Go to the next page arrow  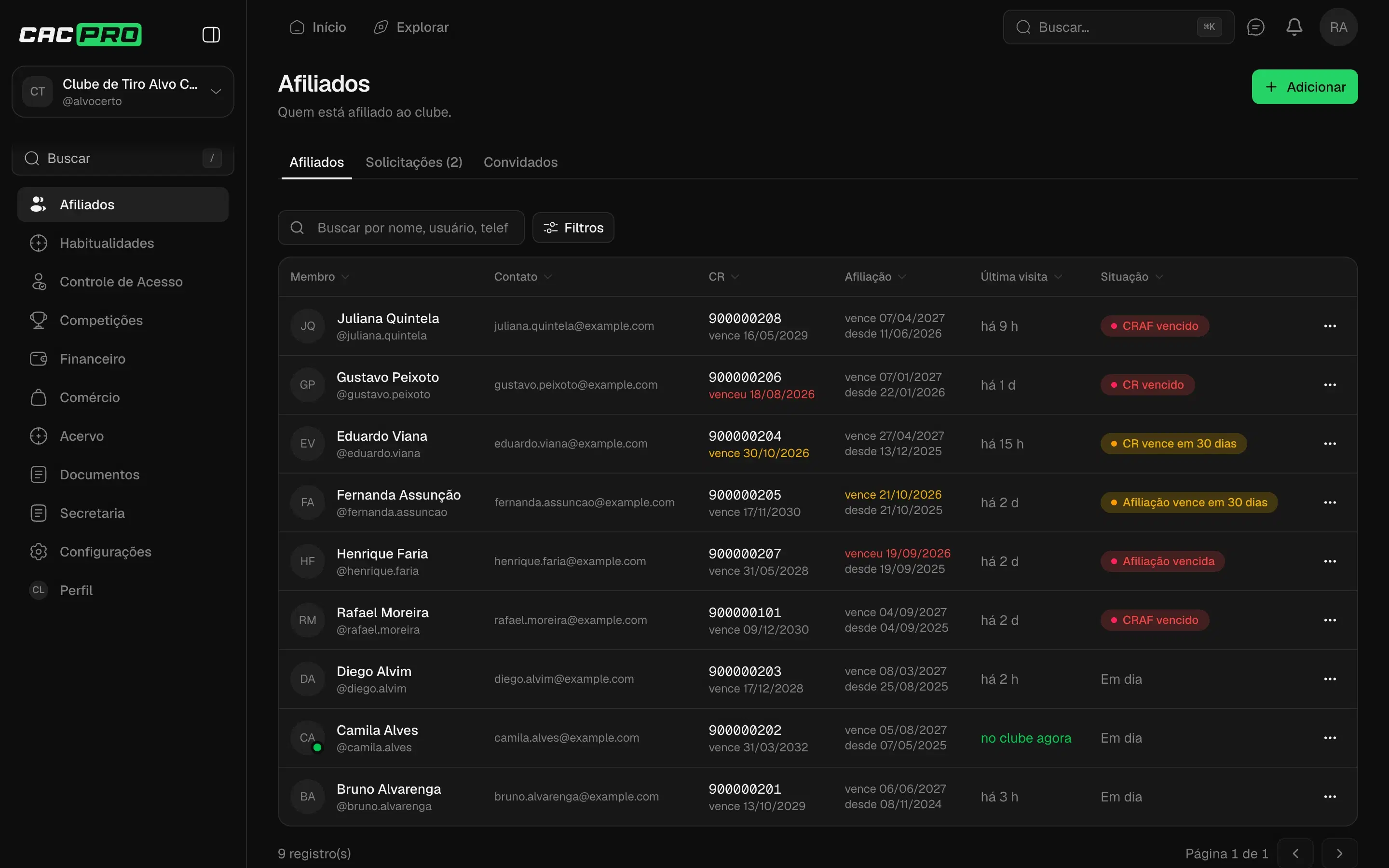1339,853
